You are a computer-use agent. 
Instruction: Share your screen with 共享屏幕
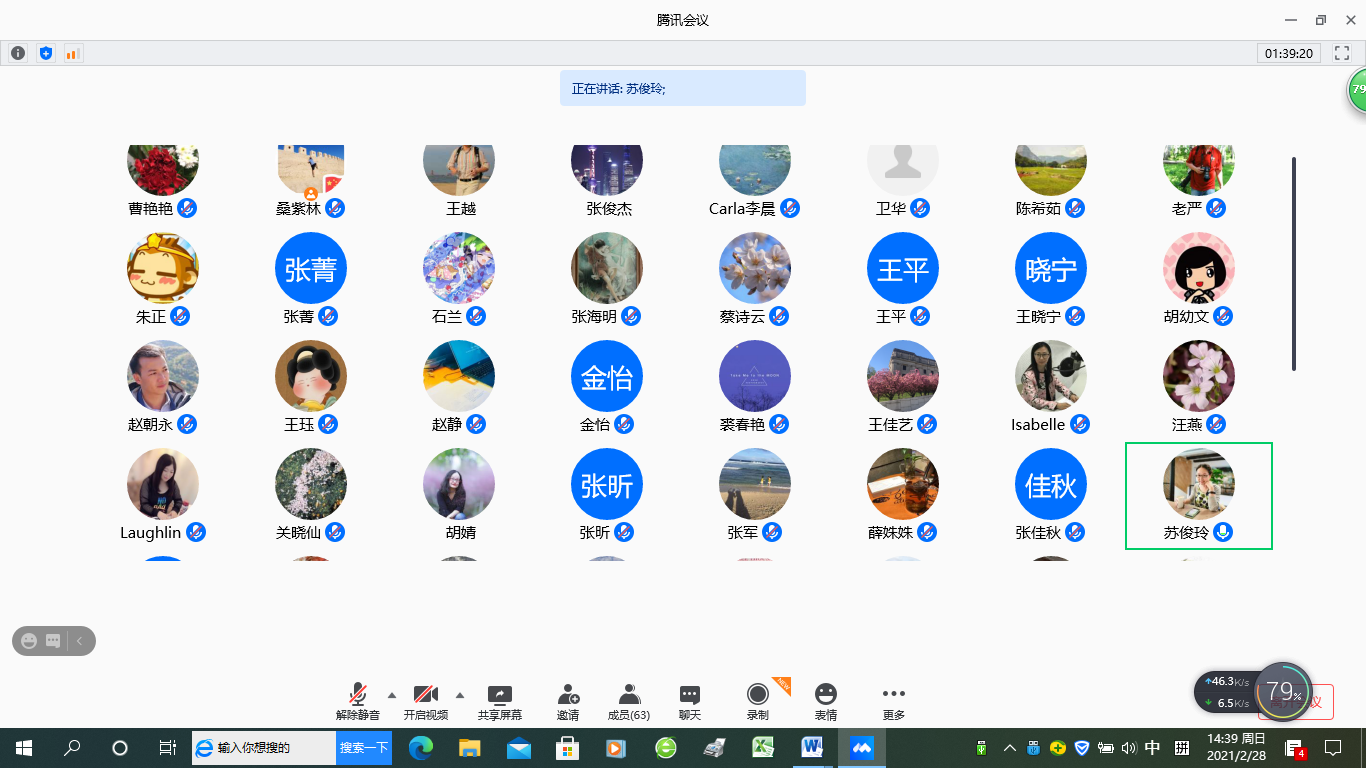coord(499,701)
